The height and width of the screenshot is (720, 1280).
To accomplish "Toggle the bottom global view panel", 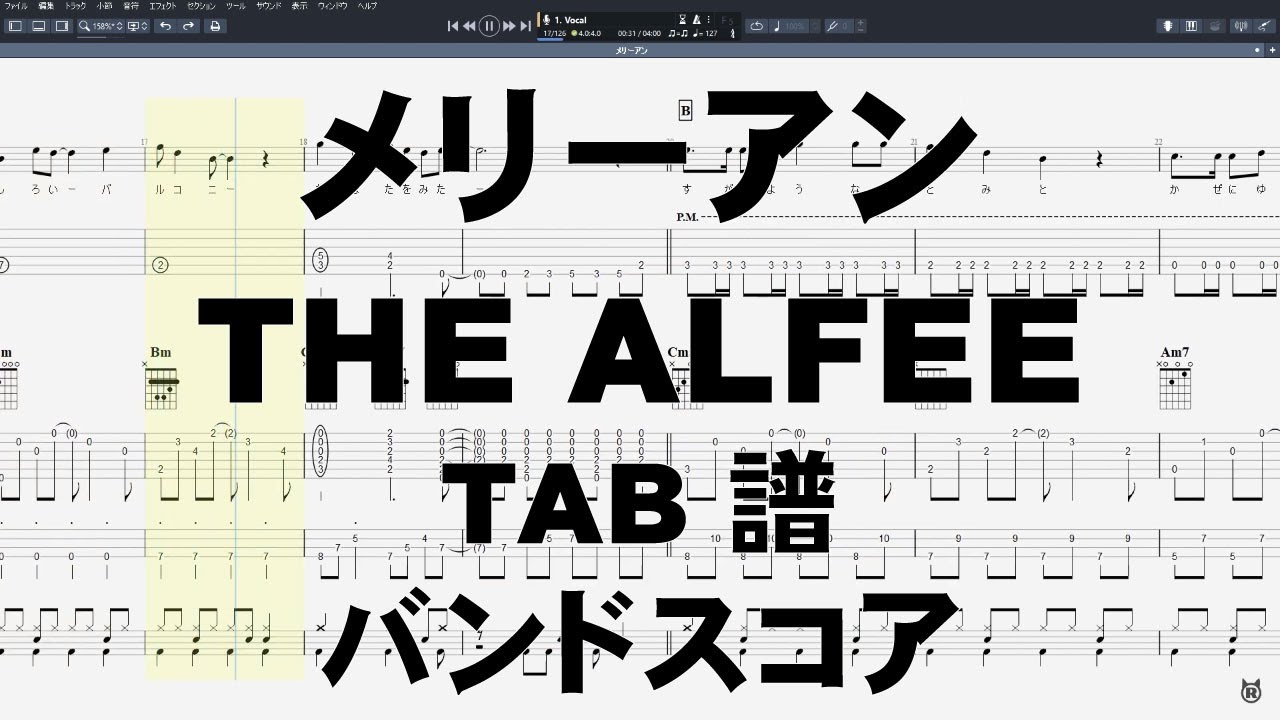I will 38,26.
